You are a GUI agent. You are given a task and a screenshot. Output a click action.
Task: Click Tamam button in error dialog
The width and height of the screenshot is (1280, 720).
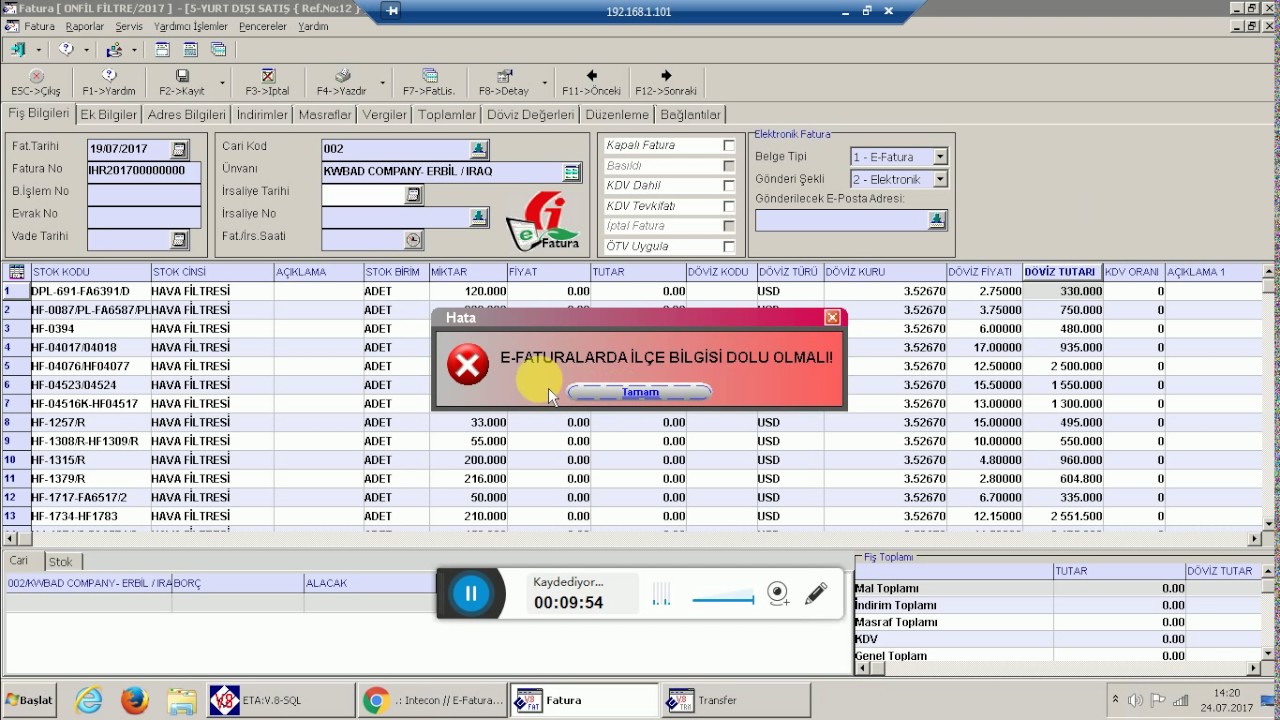pyautogui.click(x=640, y=392)
